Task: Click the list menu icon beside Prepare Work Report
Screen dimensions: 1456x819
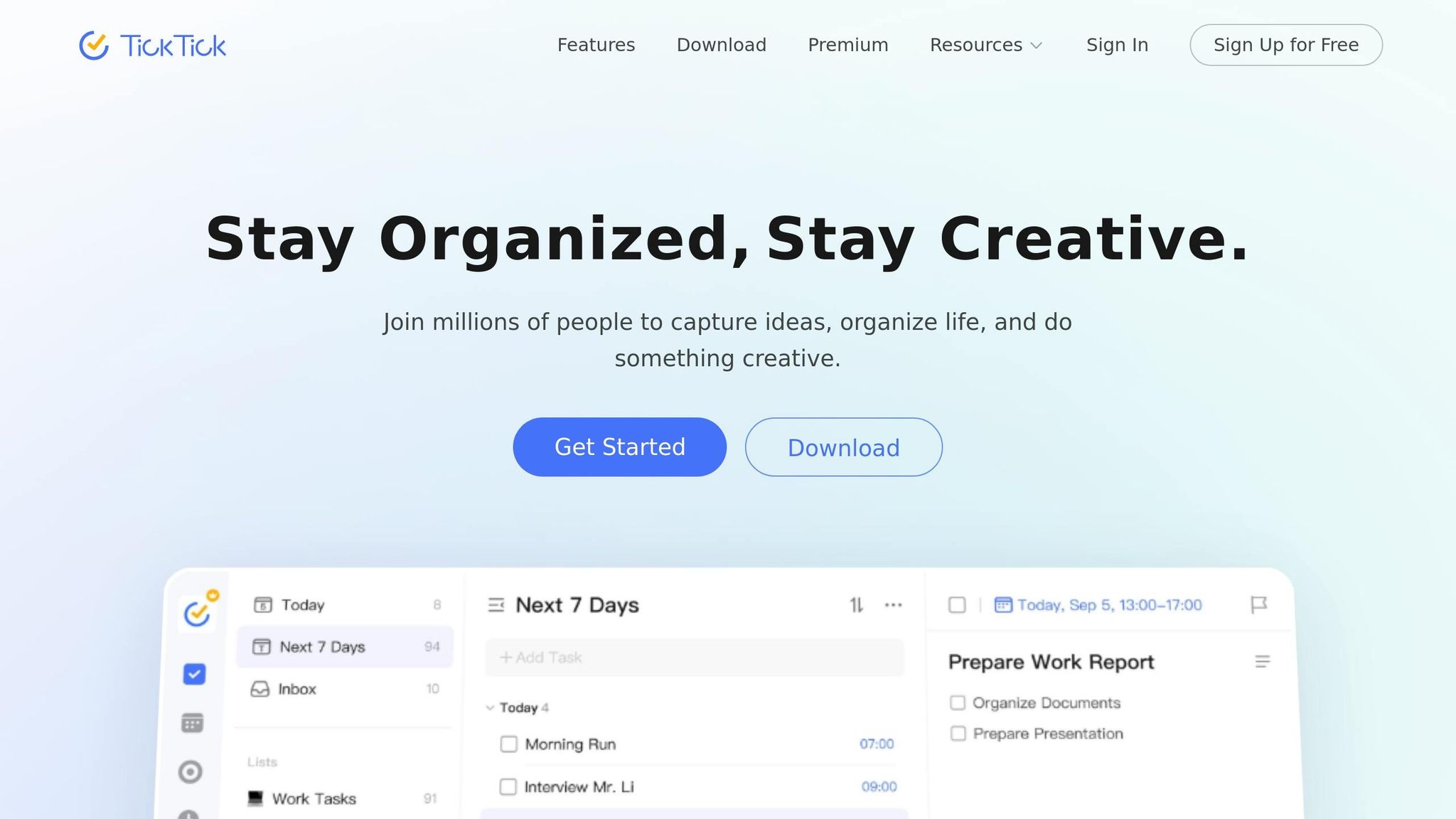Action: [x=1263, y=662]
